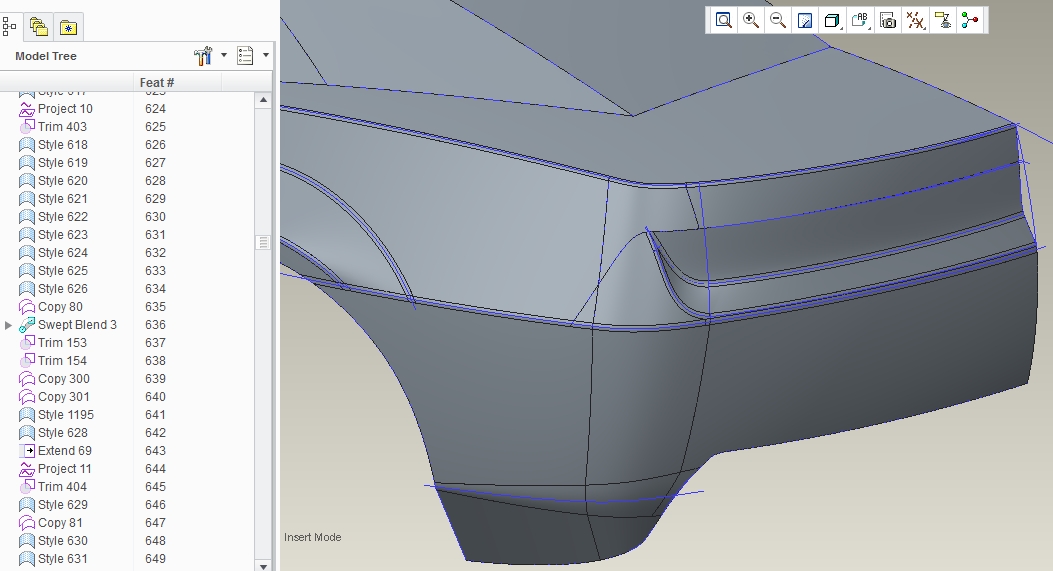Select the Style 629 feature
1053x571 pixels.
(62, 505)
